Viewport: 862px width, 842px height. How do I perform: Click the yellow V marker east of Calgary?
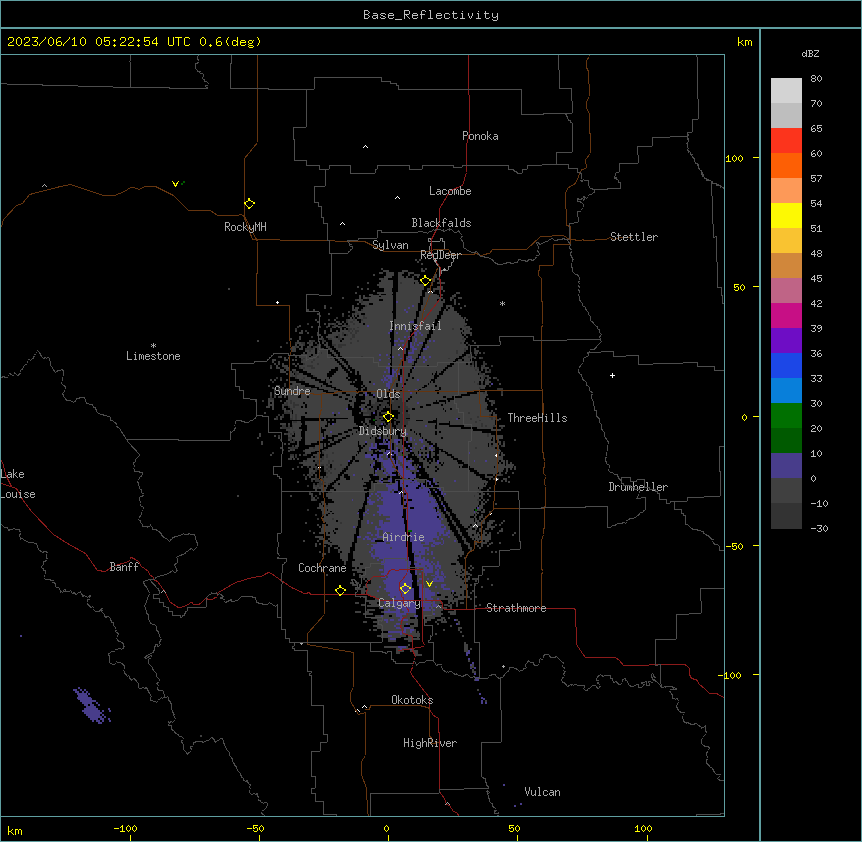point(429,584)
